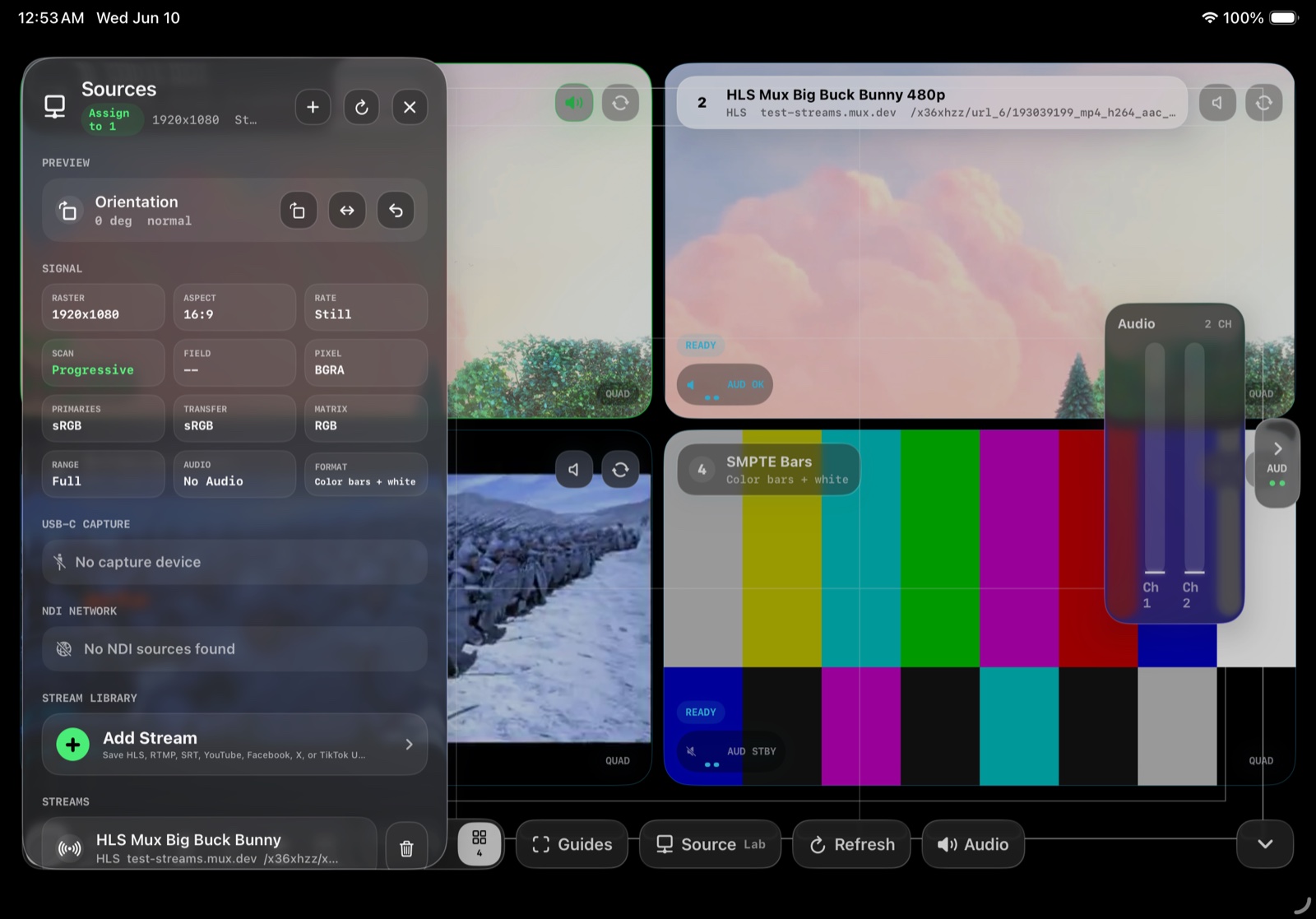Click the No capture device row
This screenshot has width=1316, height=919.
234,562
